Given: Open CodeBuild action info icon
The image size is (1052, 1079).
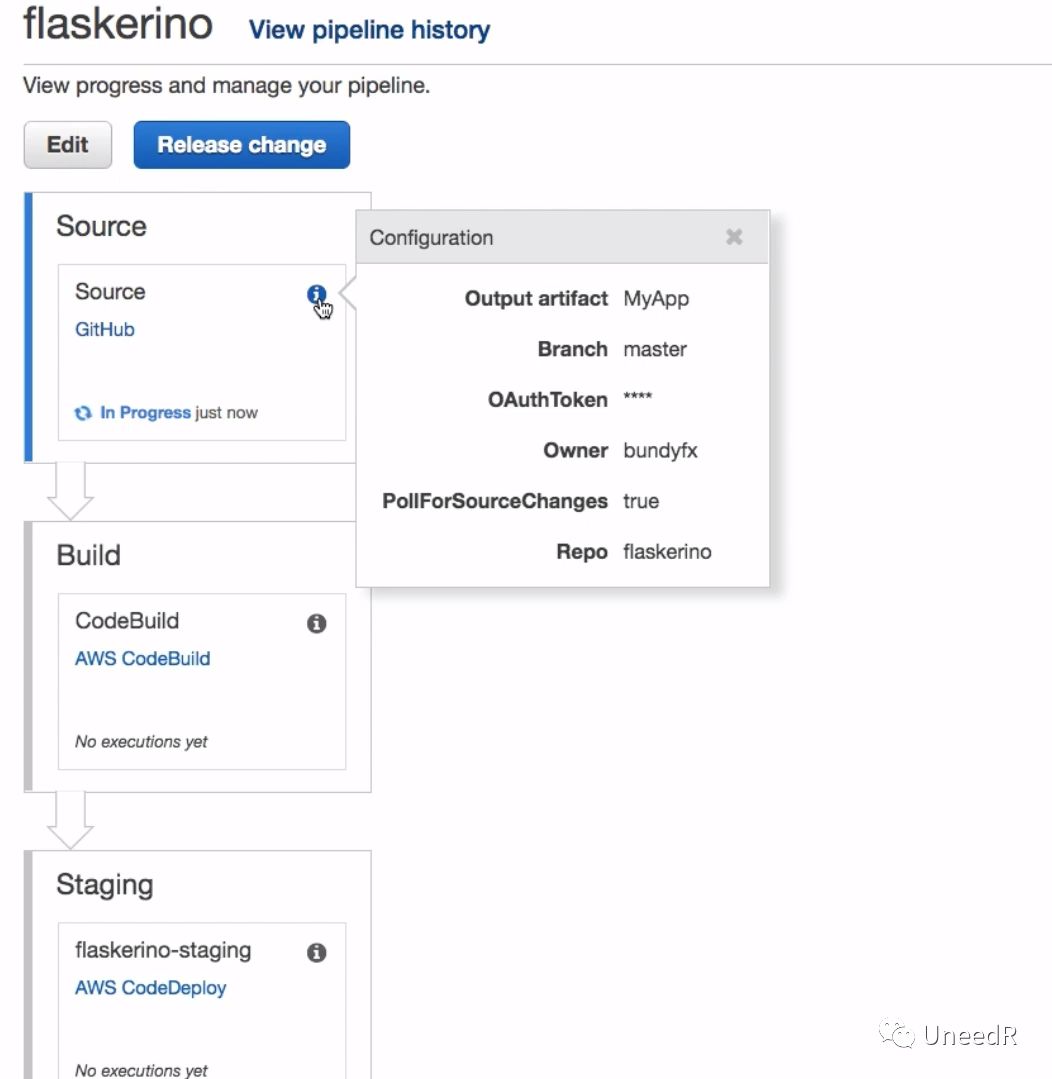Looking at the screenshot, I should (x=316, y=623).
